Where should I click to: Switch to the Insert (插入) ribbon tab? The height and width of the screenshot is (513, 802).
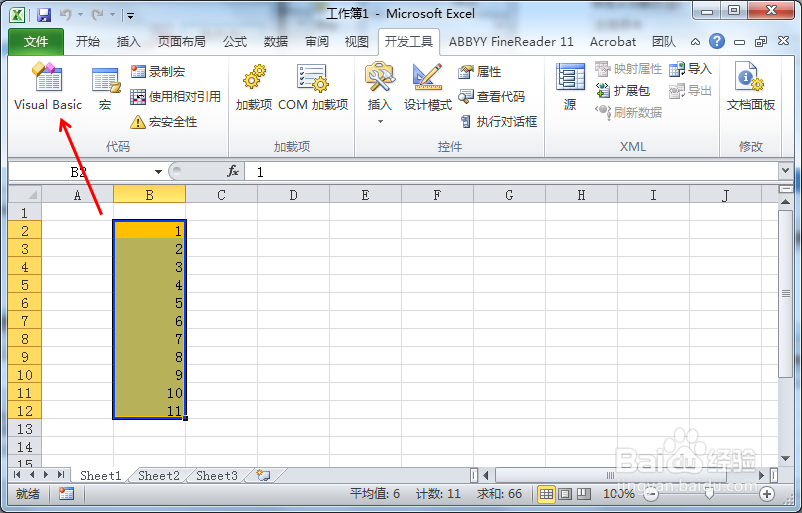click(128, 41)
